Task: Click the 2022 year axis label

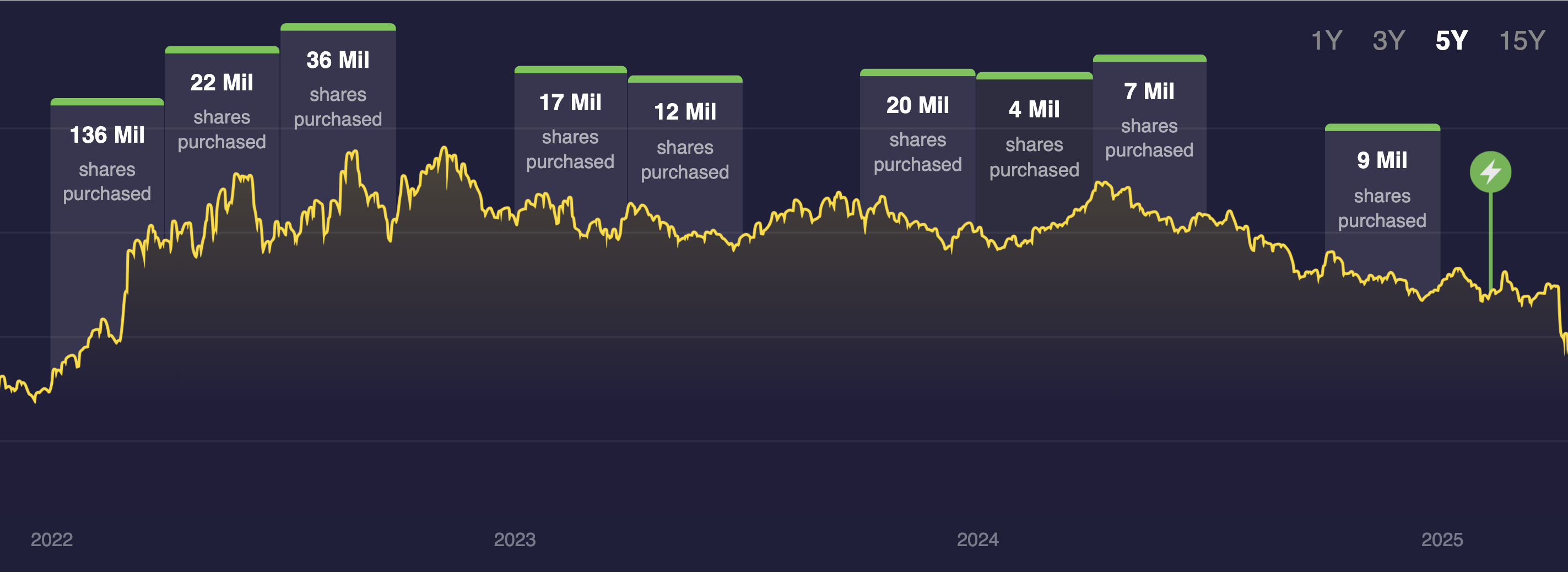Action: click(52, 539)
